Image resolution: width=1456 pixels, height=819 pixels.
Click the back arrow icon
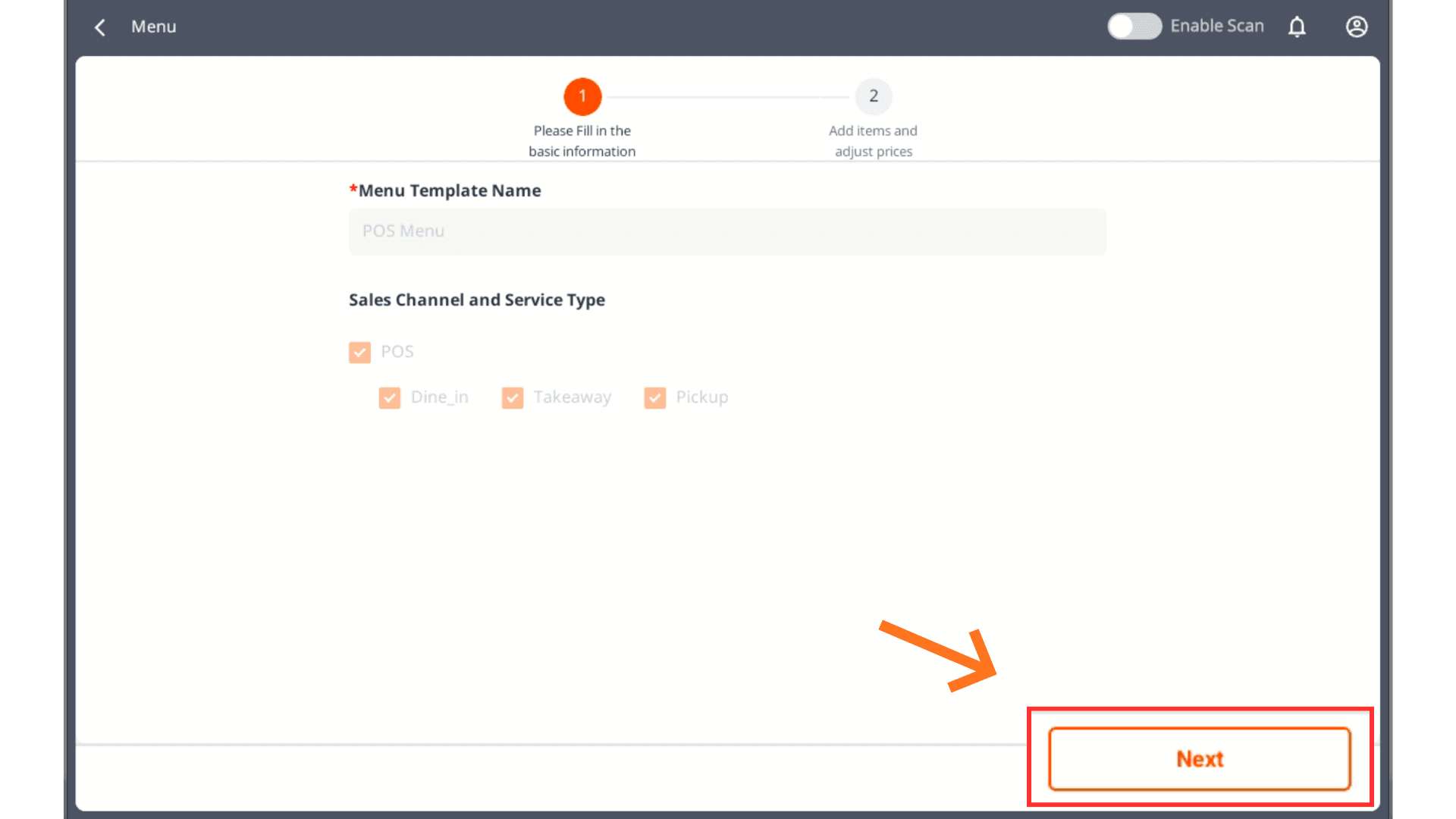100,27
